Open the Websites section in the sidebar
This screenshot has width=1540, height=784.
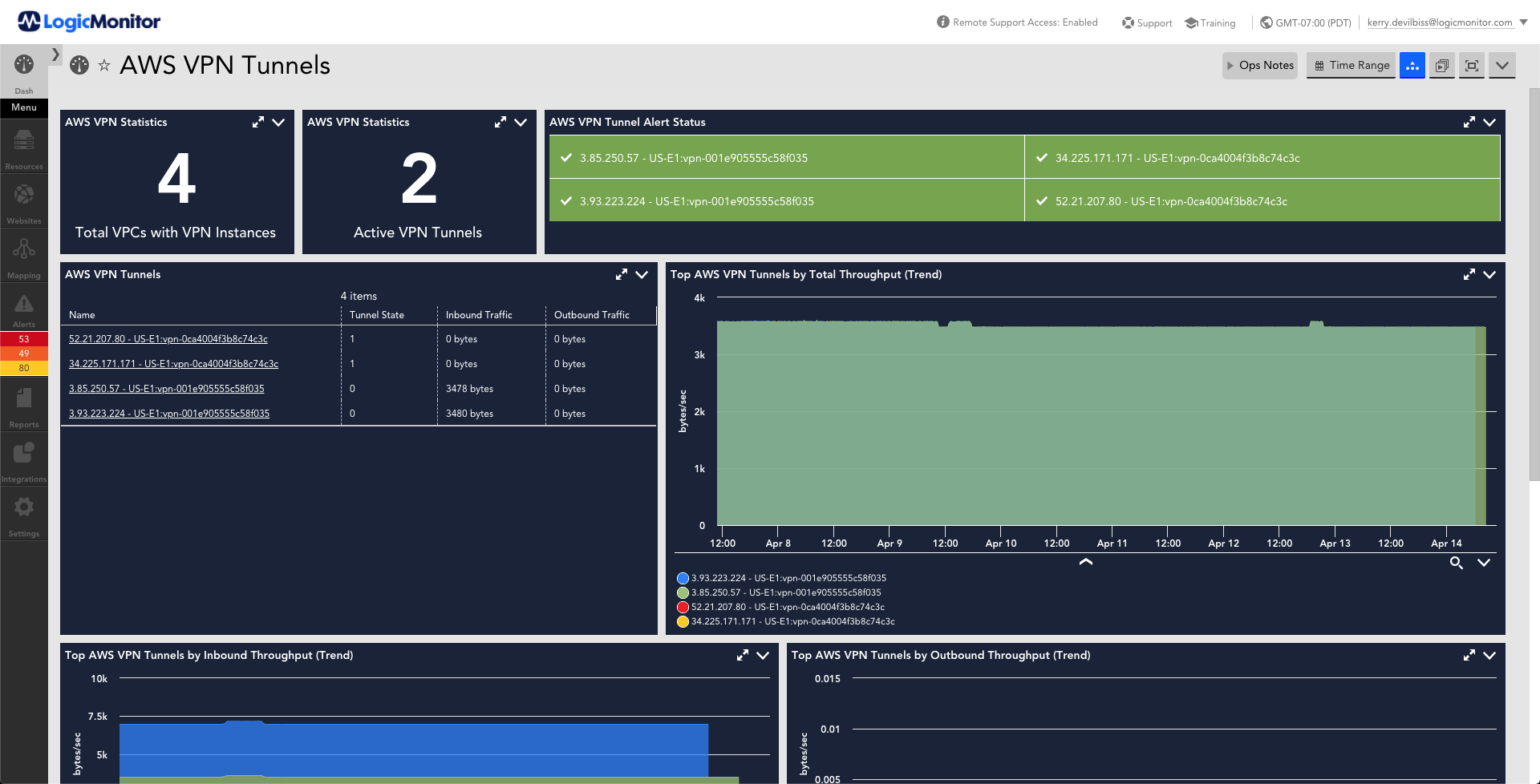[x=23, y=199]
